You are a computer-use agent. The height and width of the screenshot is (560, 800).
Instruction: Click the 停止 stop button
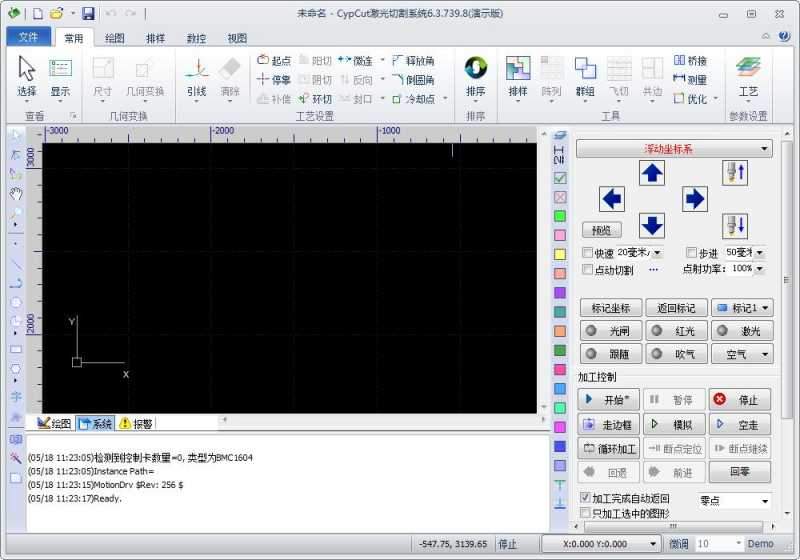pos(739,400)
